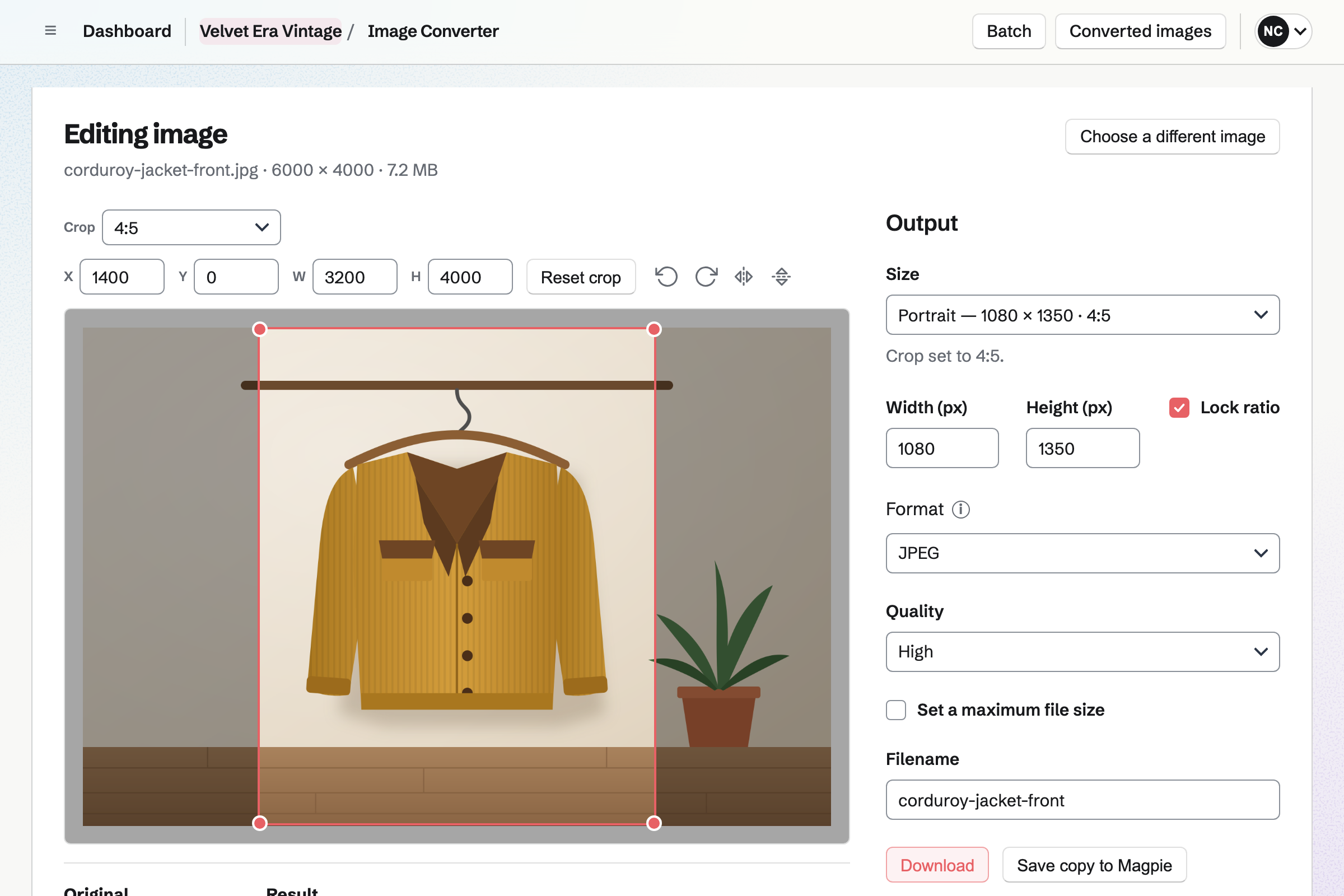Screen dimensions: 1344x896
Task: Click 'Crop set to 4:5.' text
Action: coord(945,356)
